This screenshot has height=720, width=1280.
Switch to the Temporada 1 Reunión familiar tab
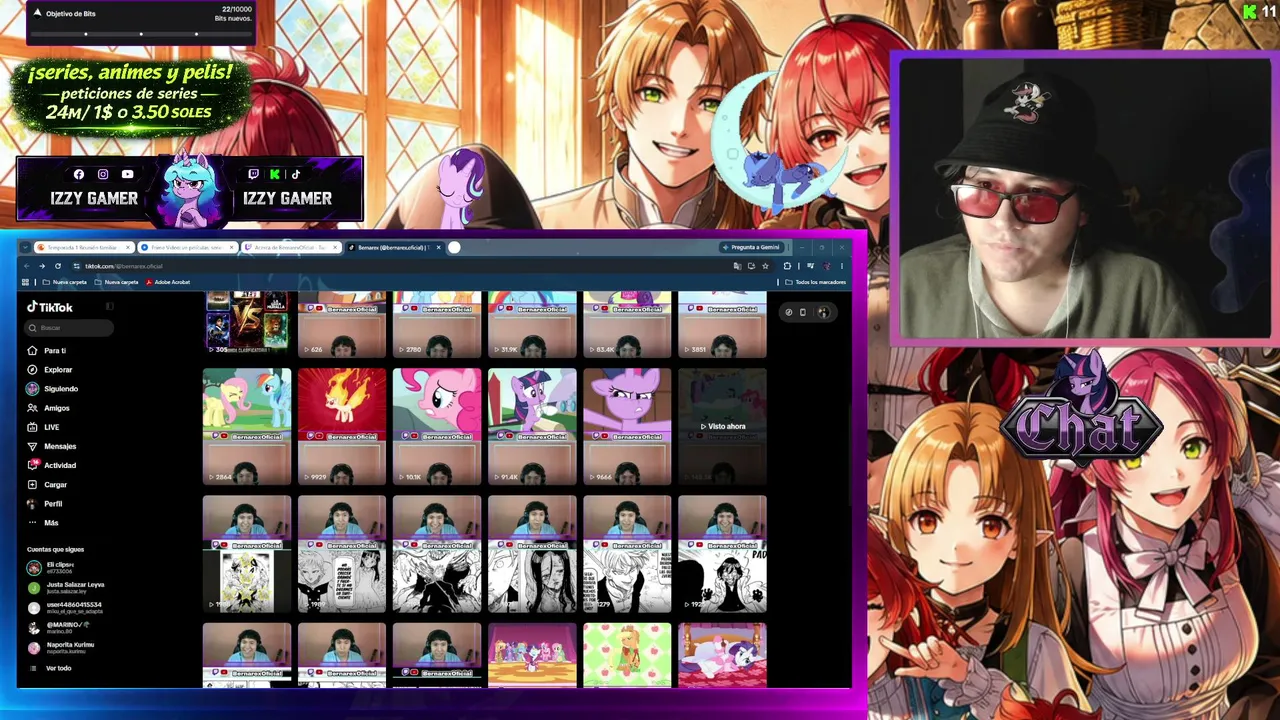pyautogui.click(x=84, y=247)
